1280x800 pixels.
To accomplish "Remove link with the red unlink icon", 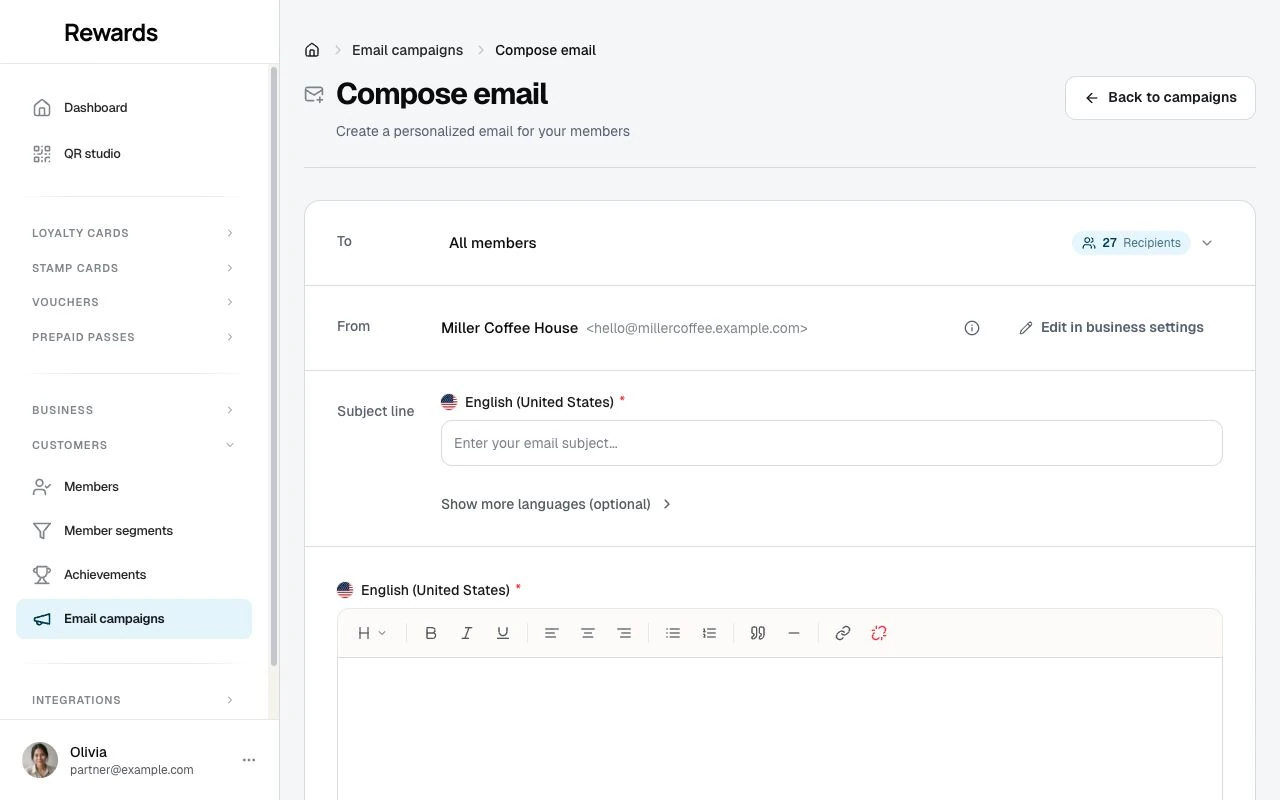I will coord(879,633).
